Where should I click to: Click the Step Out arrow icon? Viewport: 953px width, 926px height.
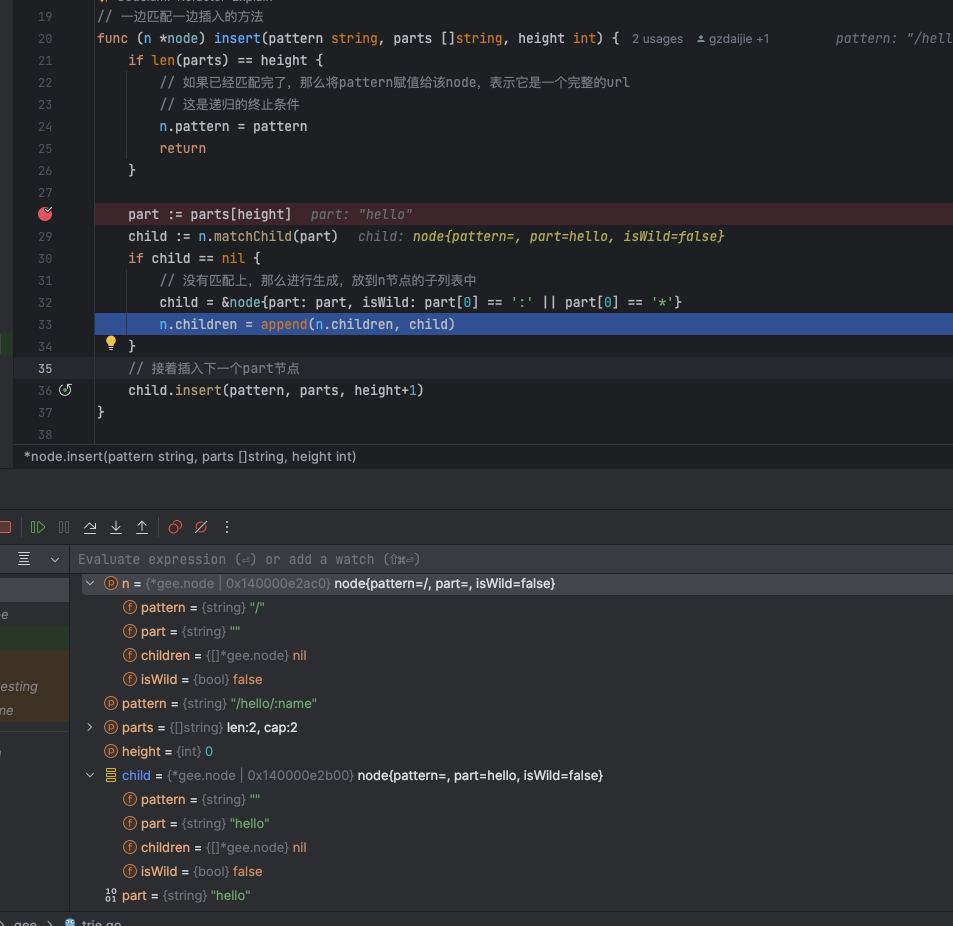coord(142,527)
